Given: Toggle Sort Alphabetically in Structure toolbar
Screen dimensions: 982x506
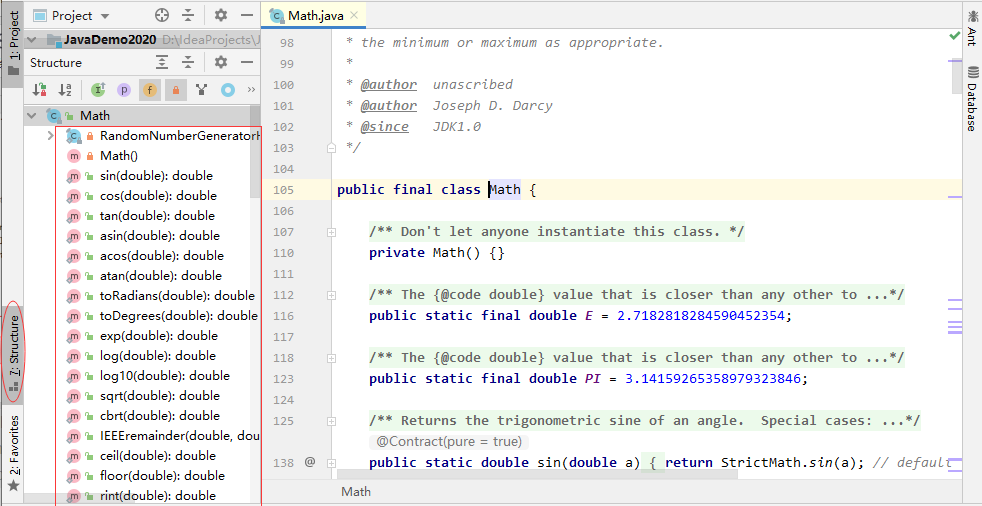Looking at the screenshot, I should pos(65,90).
